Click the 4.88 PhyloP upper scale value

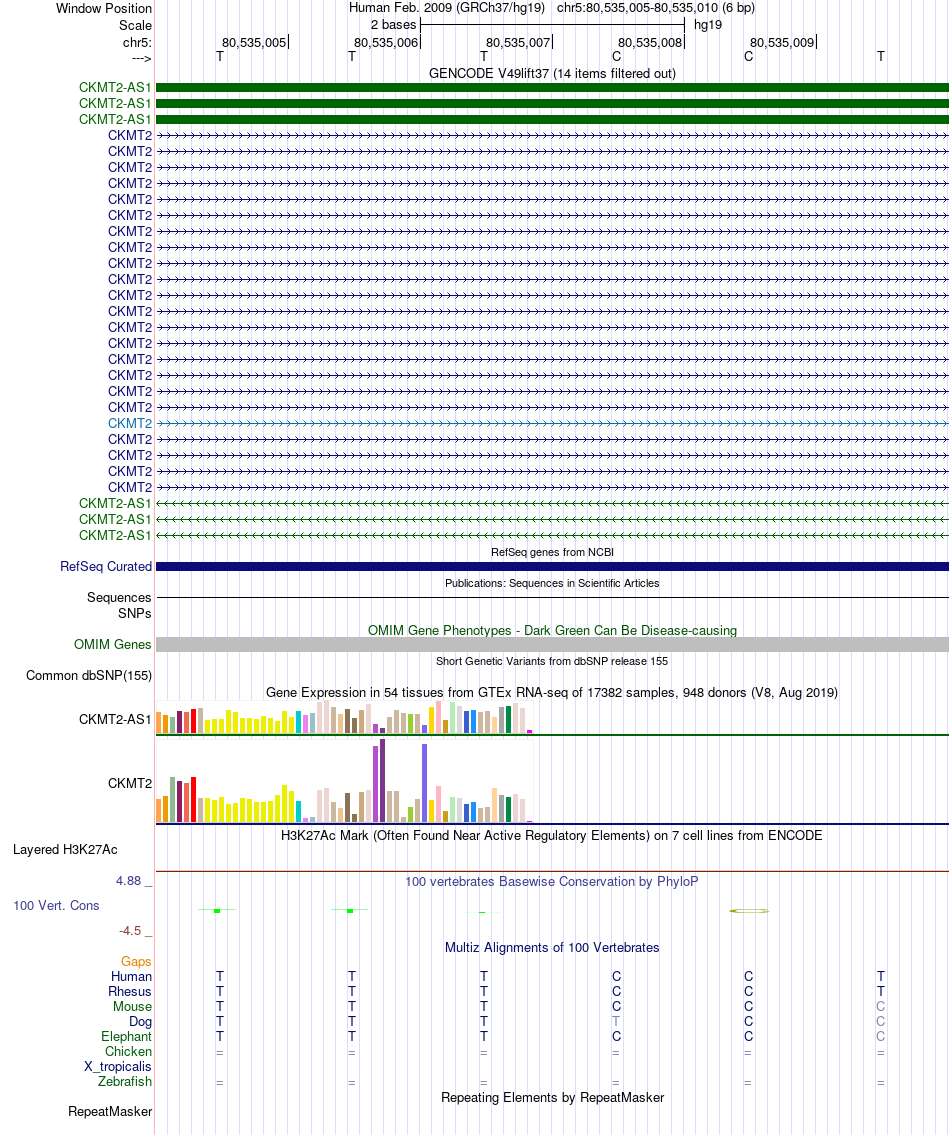point(128,881)
